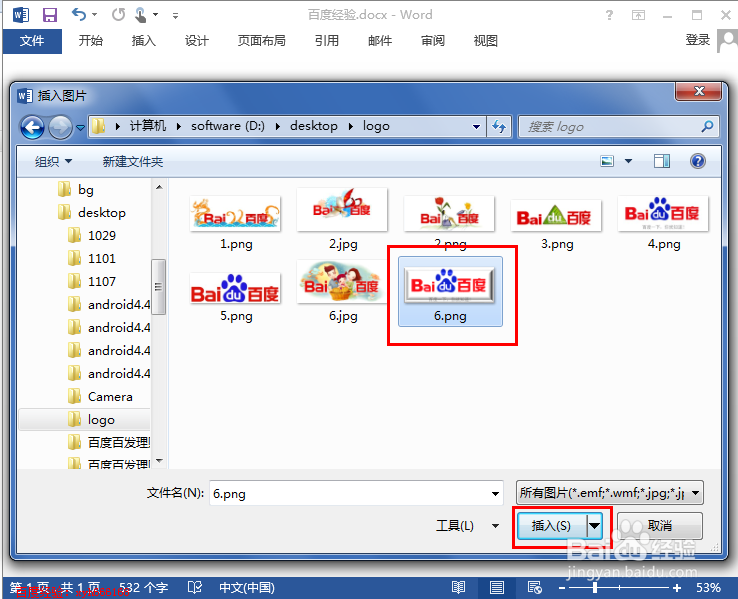Open the file name history dropdown

495,494
